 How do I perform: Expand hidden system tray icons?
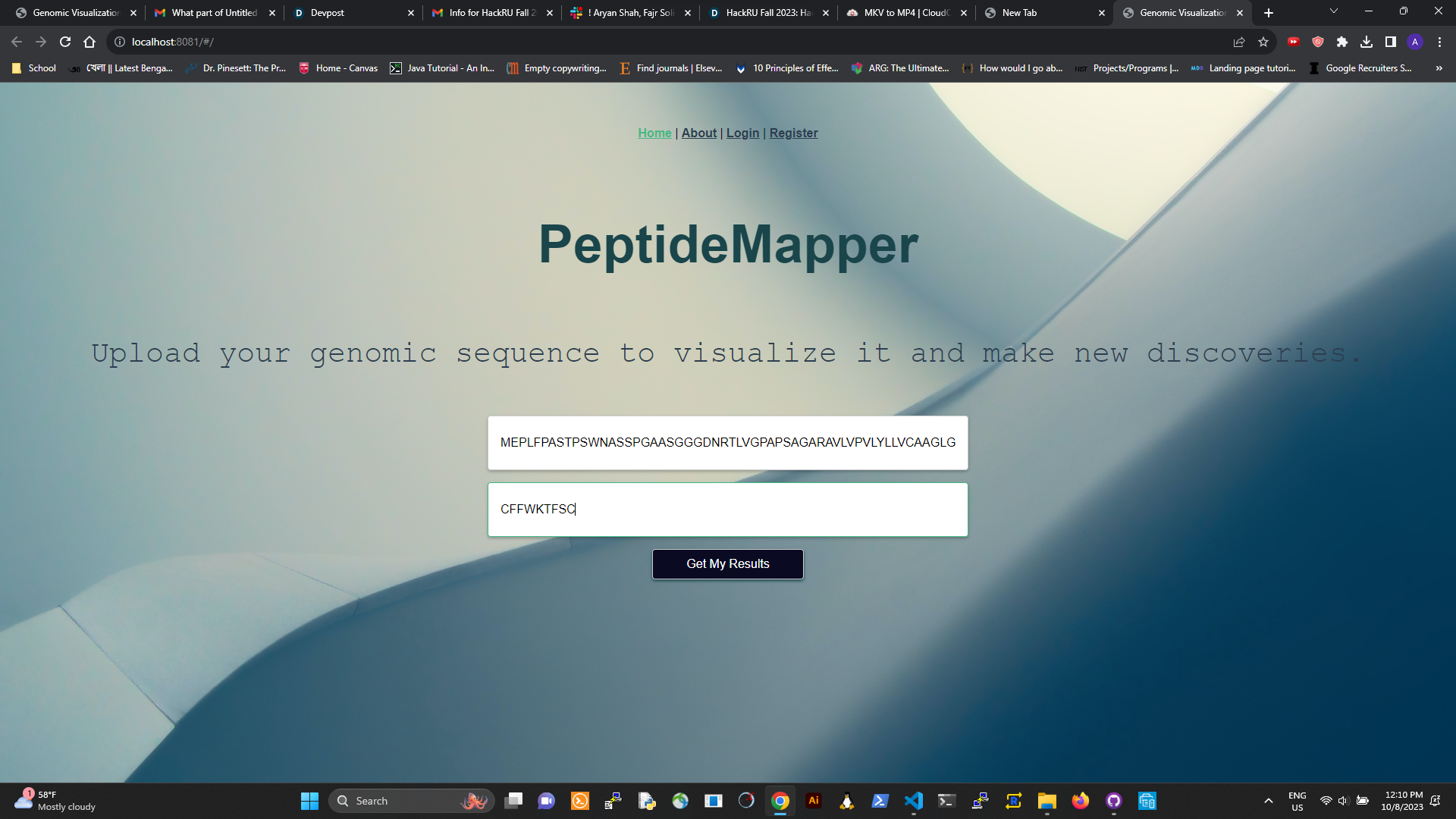[x=1268, y=801]
